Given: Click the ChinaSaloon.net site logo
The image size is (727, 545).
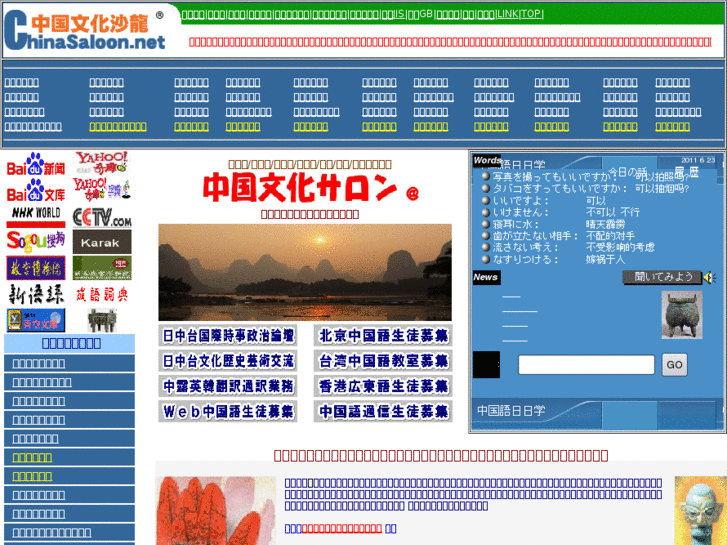Looking at the screenshot, I should pyautogui.click(x=84, y=31).
